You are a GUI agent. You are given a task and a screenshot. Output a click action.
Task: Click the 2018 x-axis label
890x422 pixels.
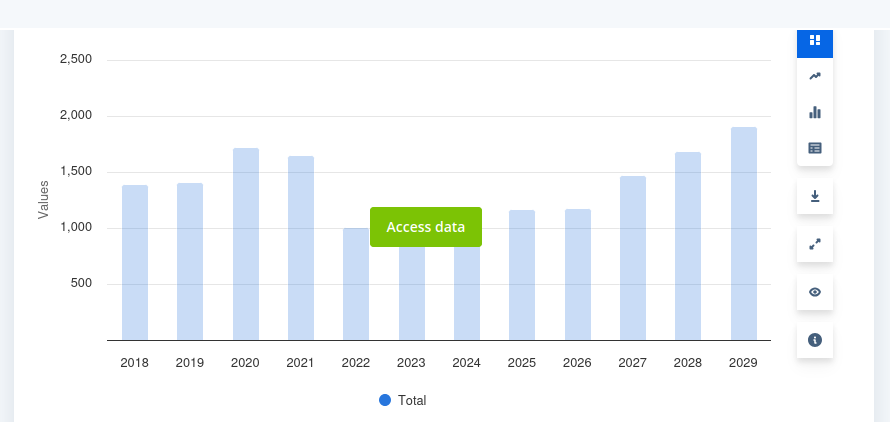(x=135, y=363)
